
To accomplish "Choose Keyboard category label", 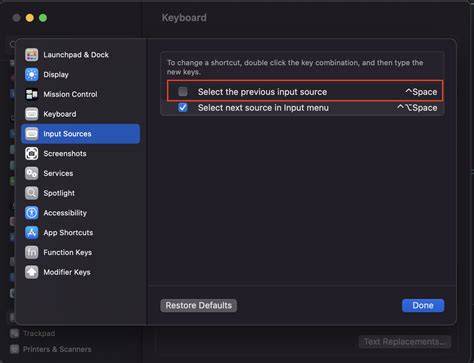I will pos(60,114).
